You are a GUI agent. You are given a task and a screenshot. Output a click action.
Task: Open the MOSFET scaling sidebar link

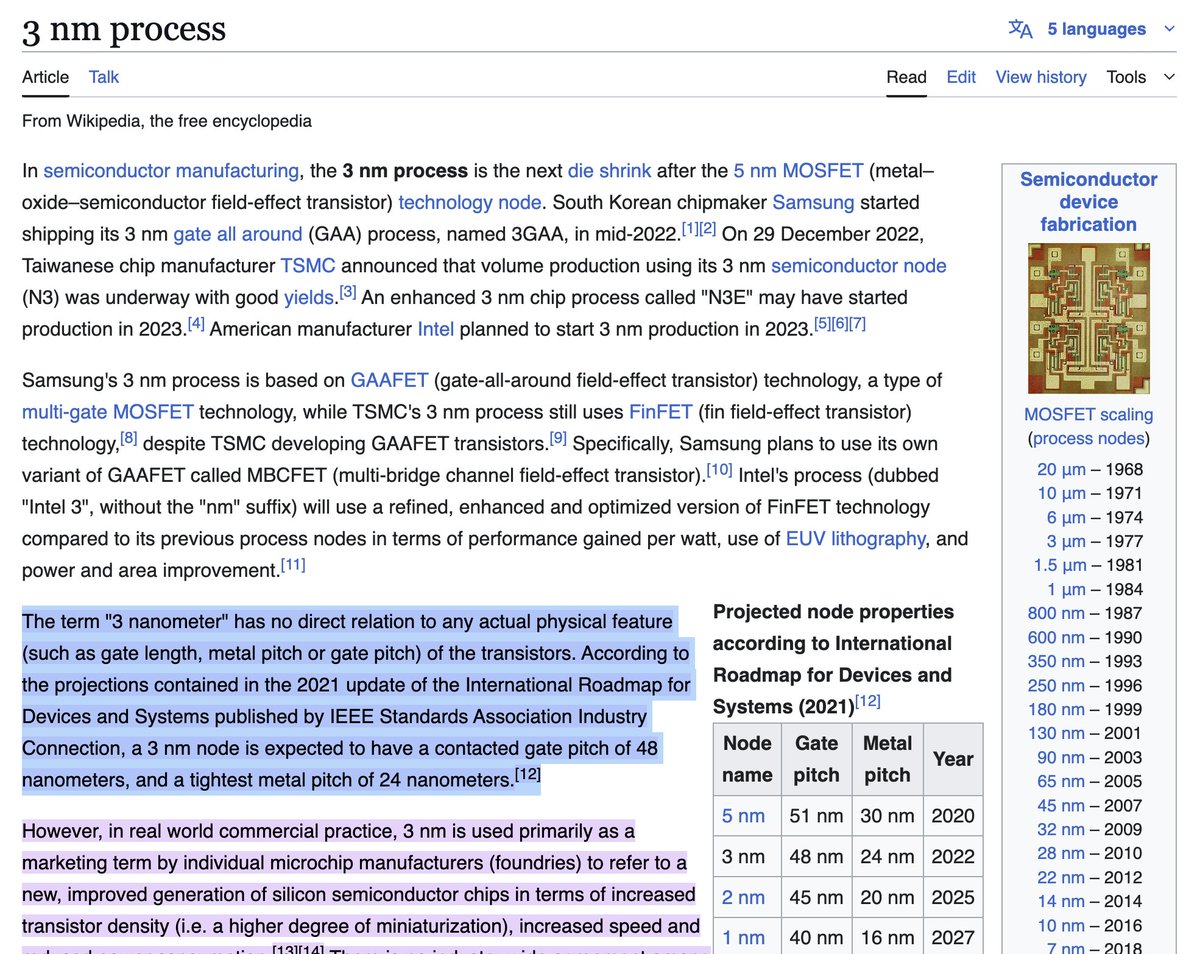coord(1089,415)
